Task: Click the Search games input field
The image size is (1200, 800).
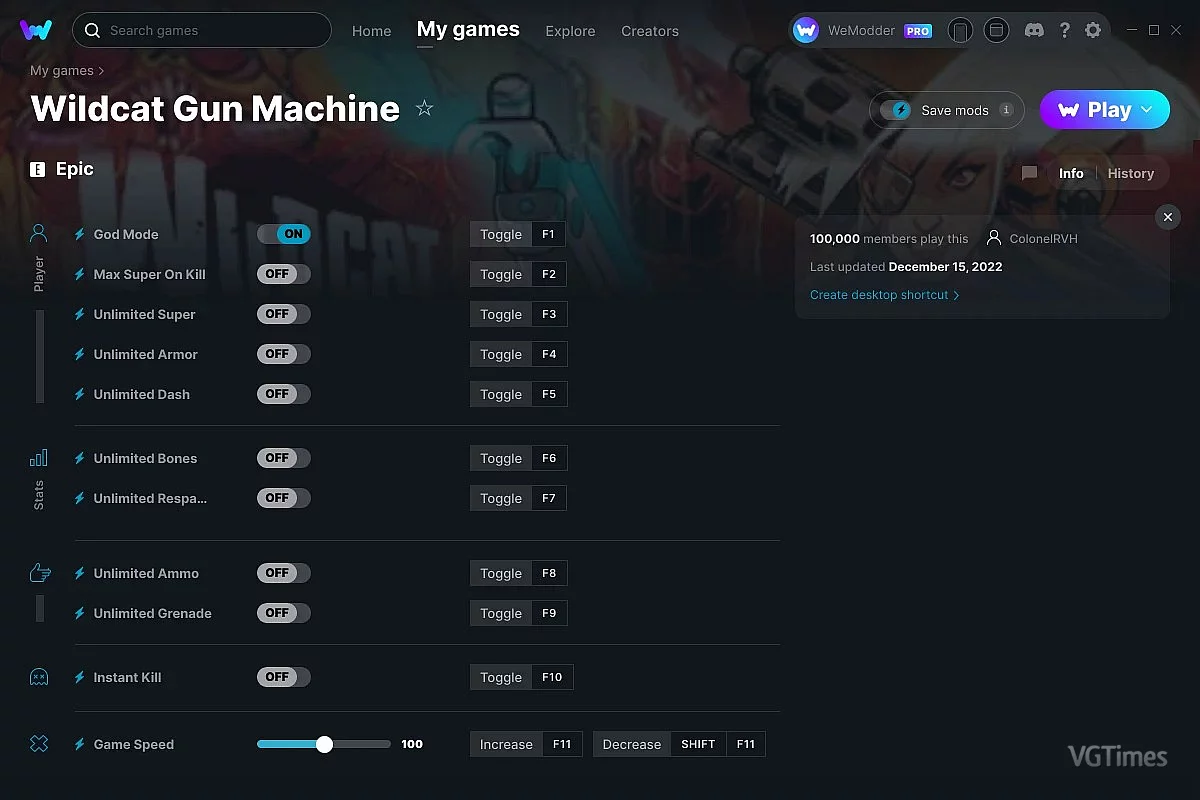Action: pyautogui.click(x=202, y=30)
